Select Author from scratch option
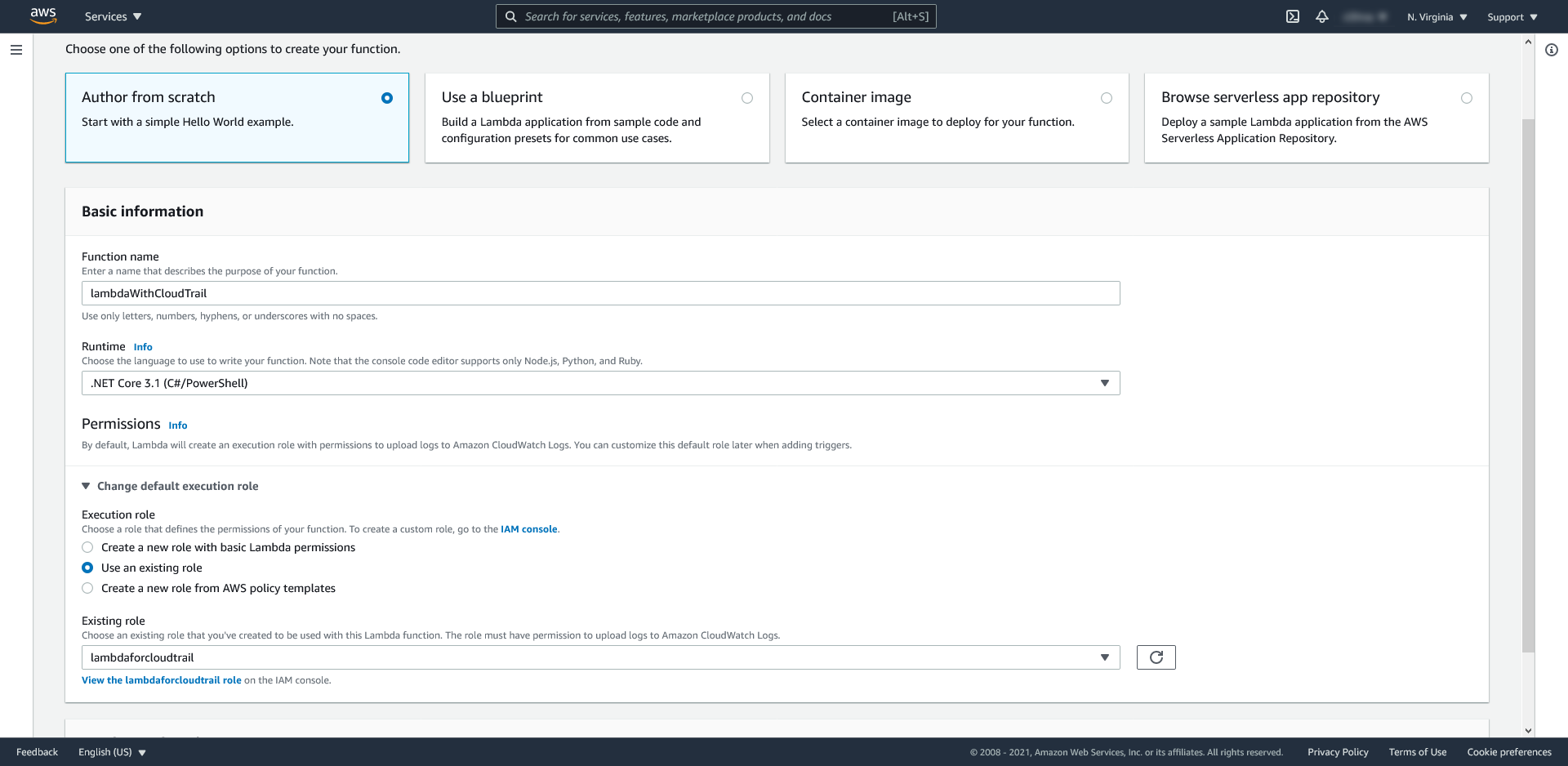The height and width of the screenshot is (766, 1568). coord(237,118)
